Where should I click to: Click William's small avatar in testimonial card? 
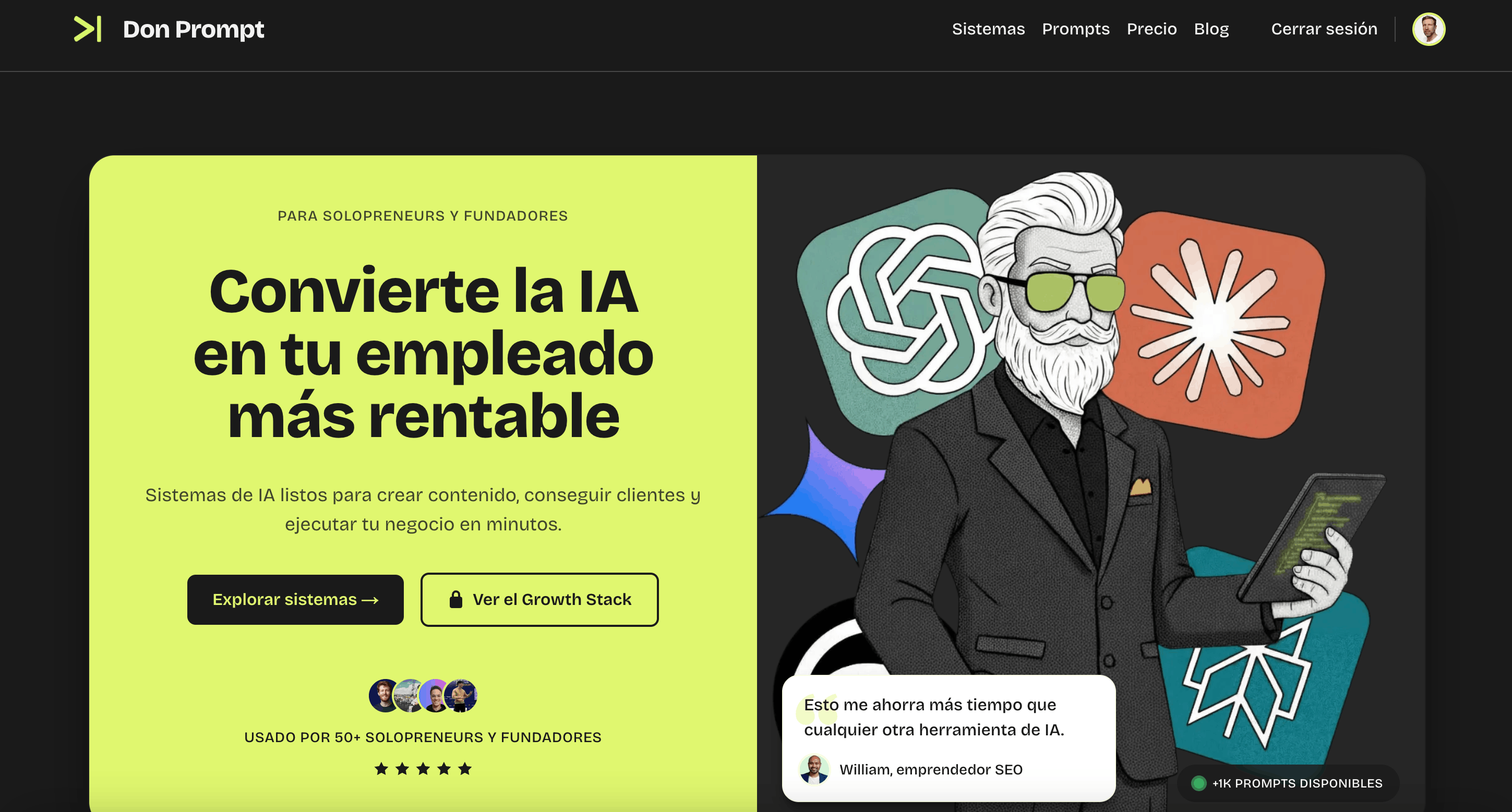[x=814, y=769]
